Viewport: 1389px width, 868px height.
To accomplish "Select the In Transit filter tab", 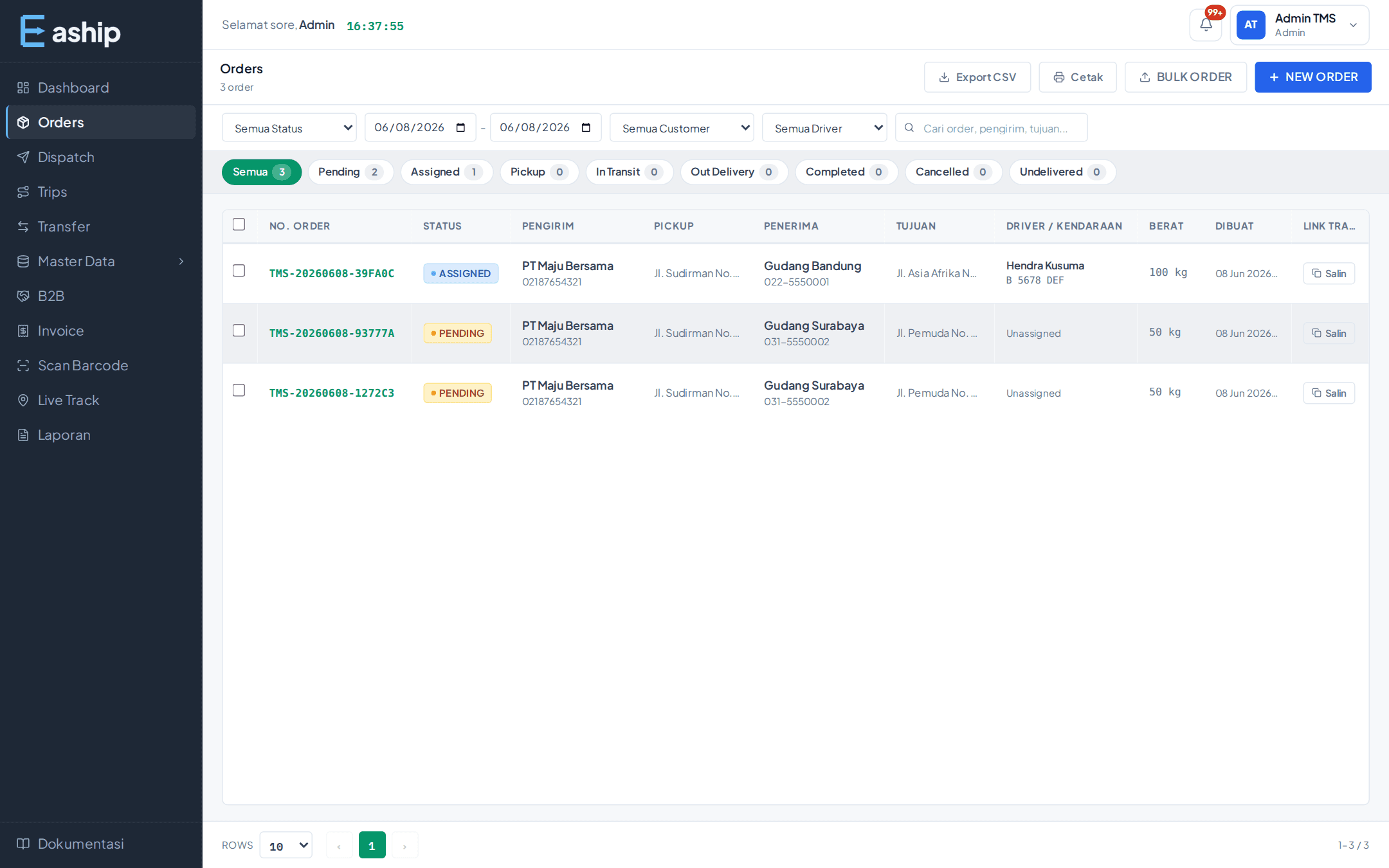I will click(x=629, y=172).
